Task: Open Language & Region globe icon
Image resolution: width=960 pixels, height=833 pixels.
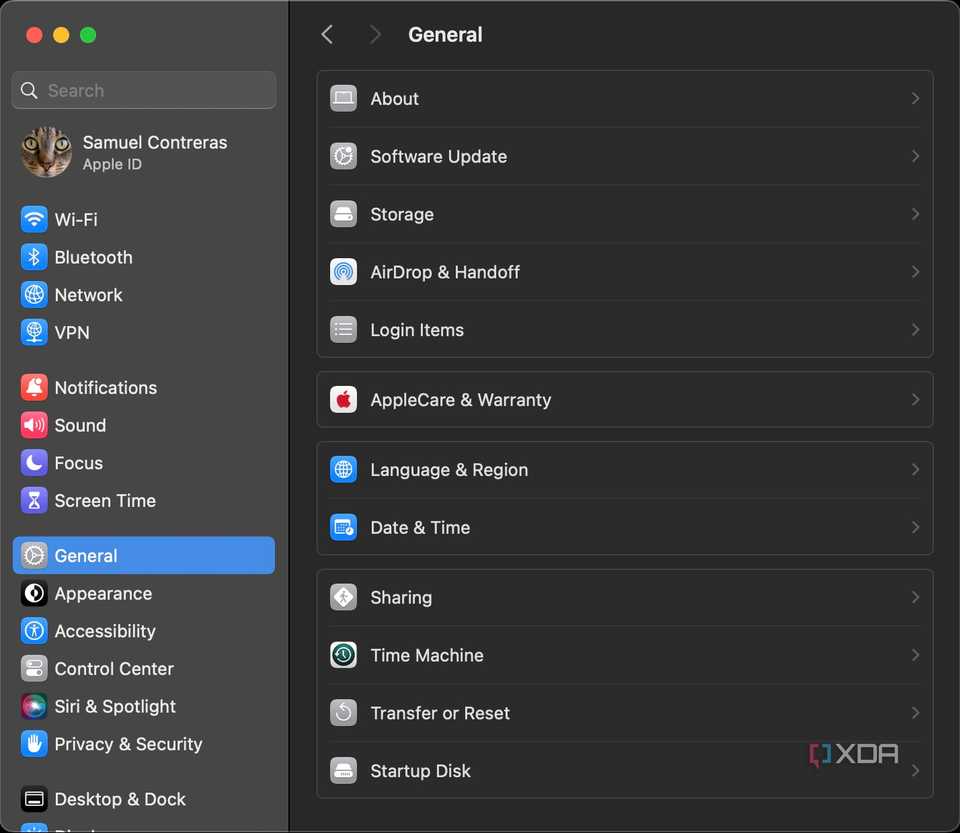Action: [x=343, y=469]
